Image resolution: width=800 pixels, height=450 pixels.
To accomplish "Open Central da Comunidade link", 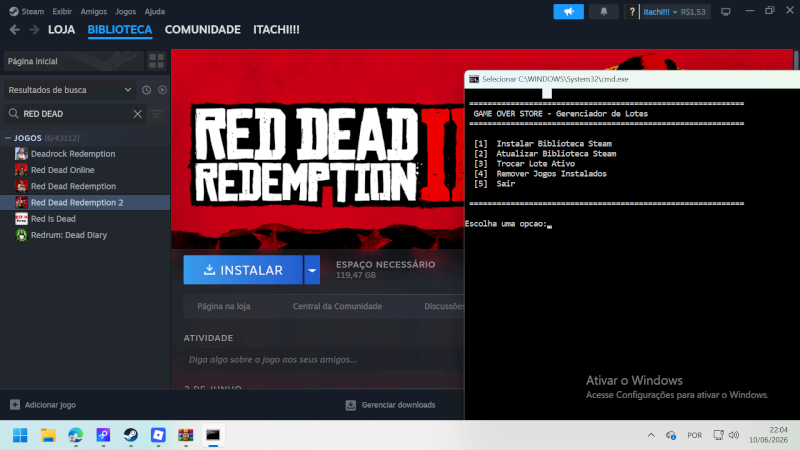I will pos(337,306).
